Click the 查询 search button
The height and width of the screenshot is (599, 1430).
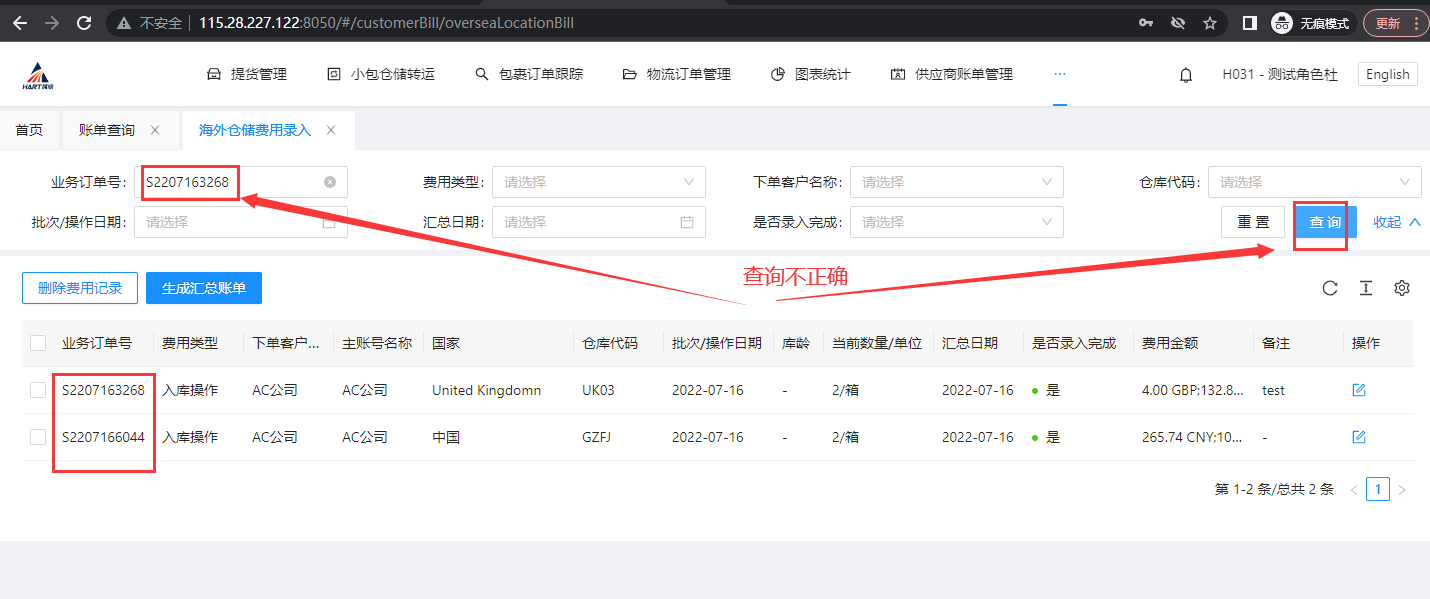point(1325,222)
